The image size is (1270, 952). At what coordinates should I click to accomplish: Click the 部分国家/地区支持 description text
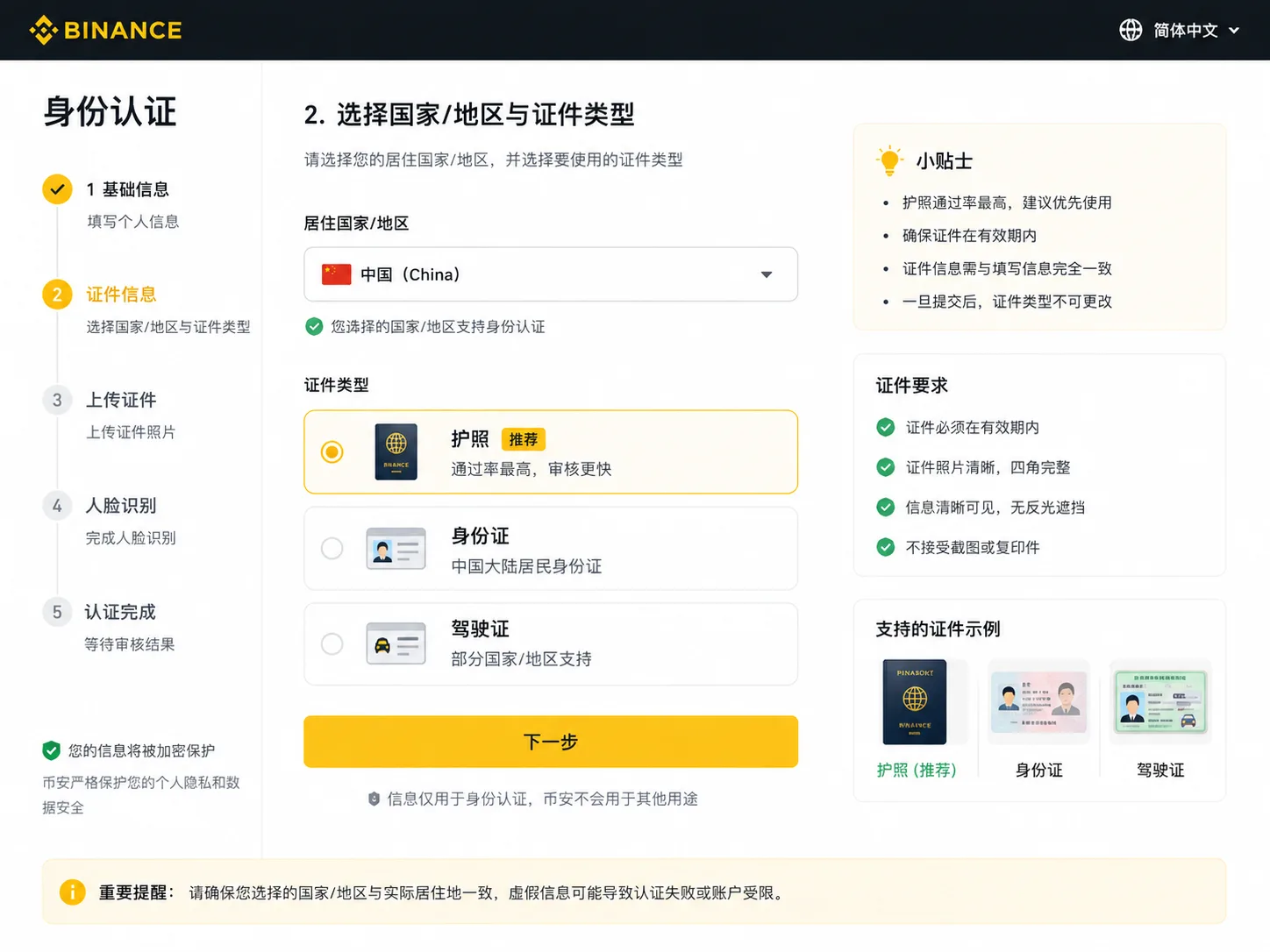pos(521,658)
